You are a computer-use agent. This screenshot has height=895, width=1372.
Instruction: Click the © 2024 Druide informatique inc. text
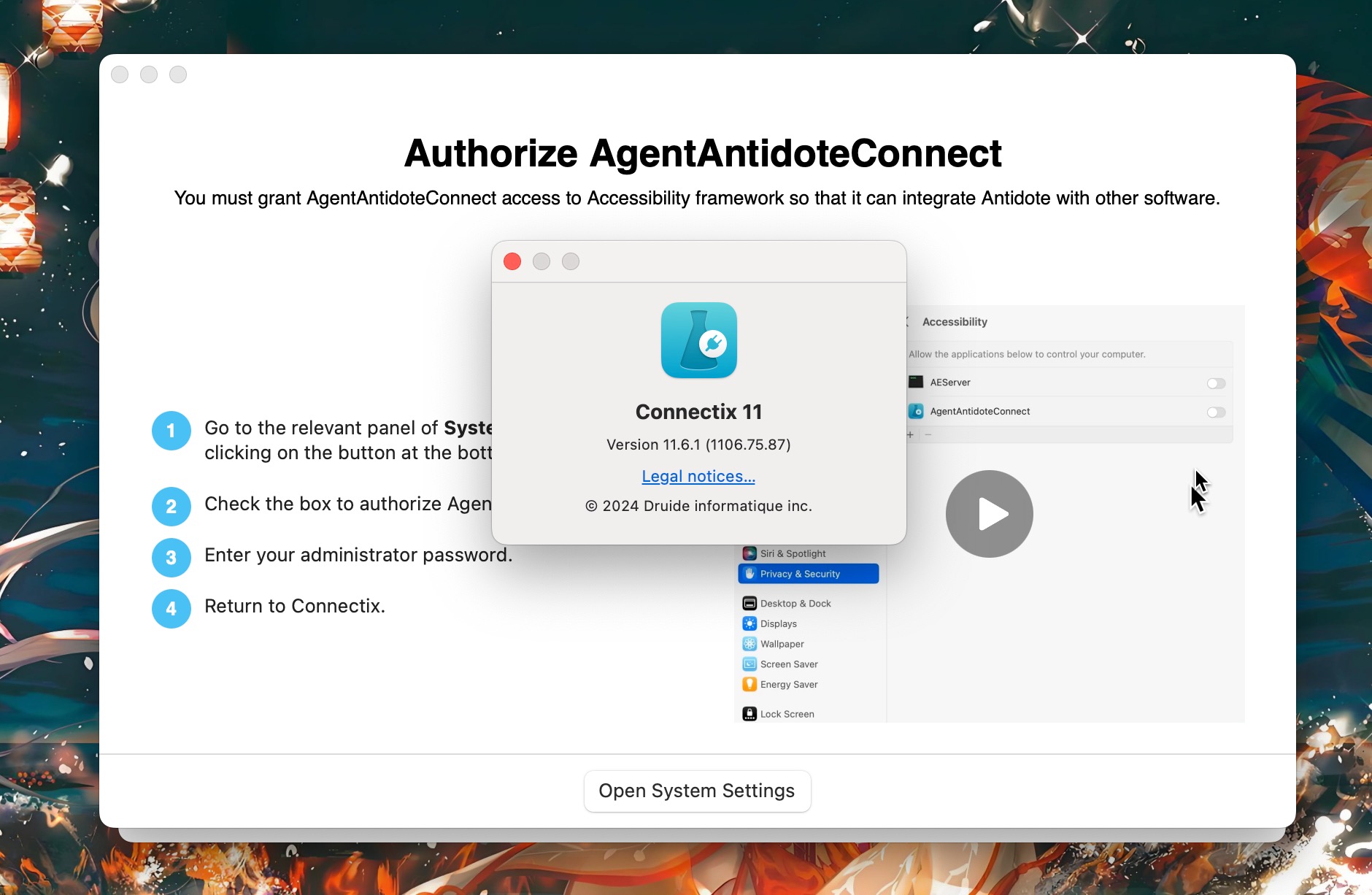tap(698, 506)
